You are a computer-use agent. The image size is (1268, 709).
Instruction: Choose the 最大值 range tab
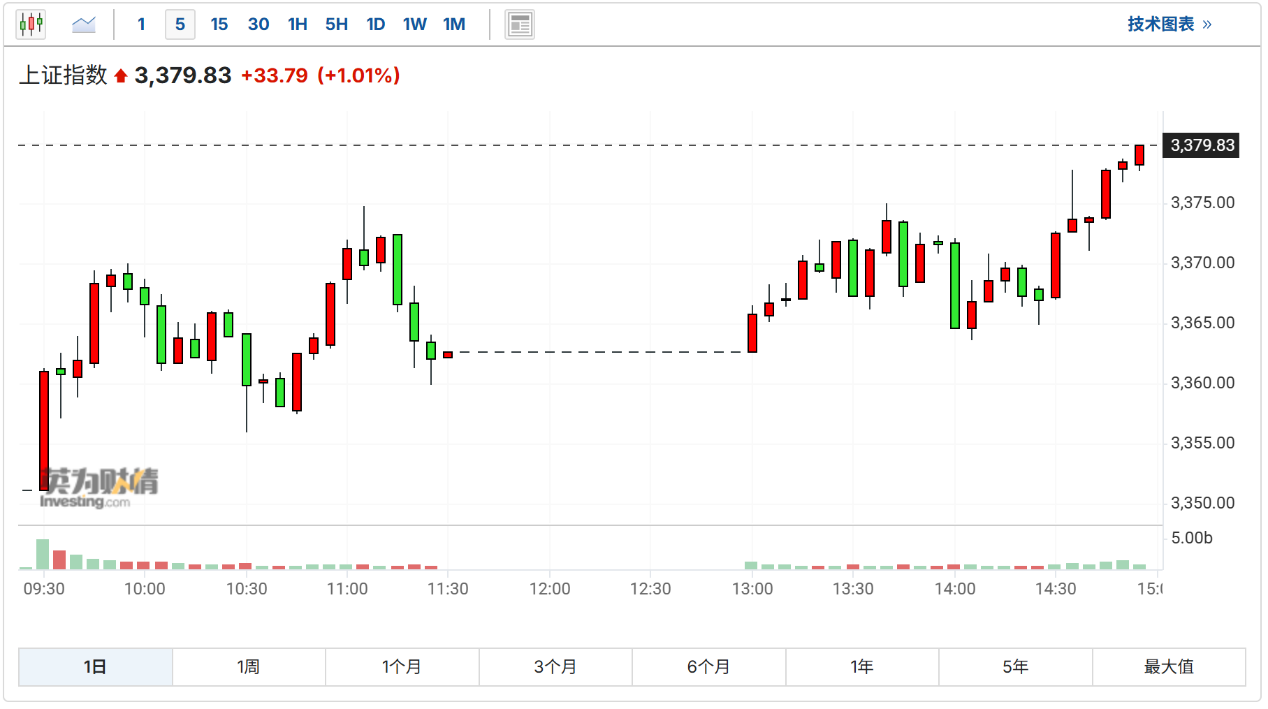tap(1169, 667)
